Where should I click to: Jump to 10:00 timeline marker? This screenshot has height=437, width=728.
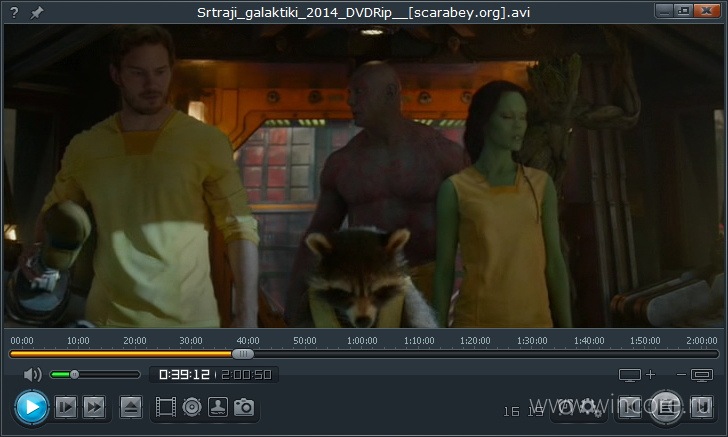(78, 341)
